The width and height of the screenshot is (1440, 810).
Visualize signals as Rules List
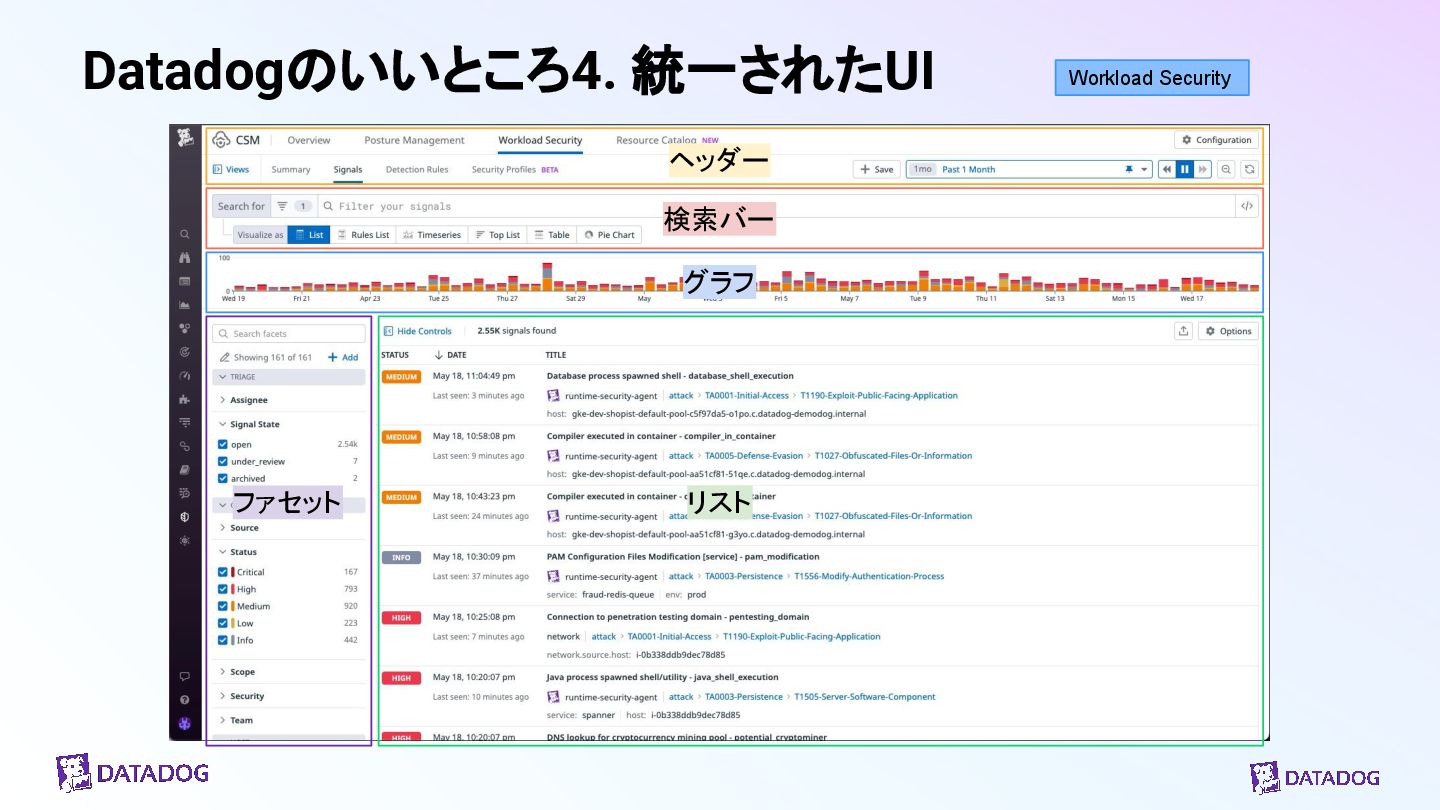click(363, 235)
